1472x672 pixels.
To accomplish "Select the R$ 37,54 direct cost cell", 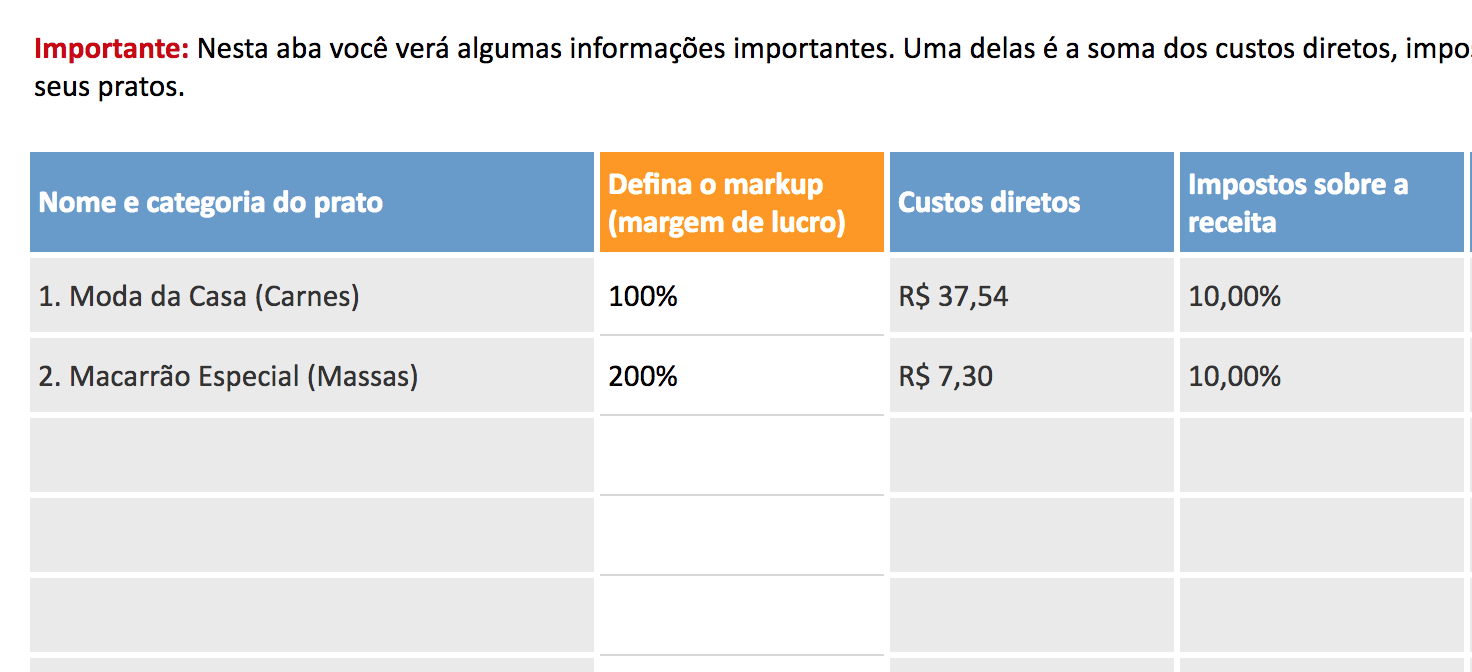I will pyautogui.click(x=1032, y=295).
